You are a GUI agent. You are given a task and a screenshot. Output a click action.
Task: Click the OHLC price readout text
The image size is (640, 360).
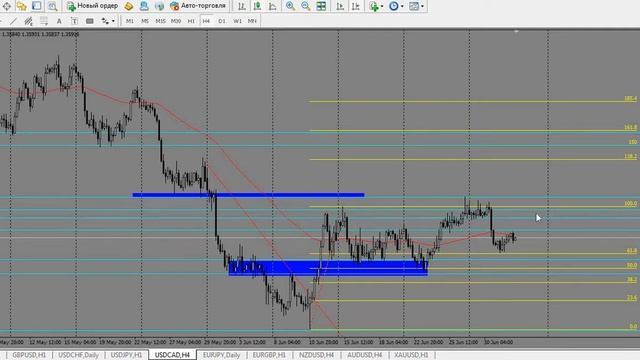(x=40, y=34)
